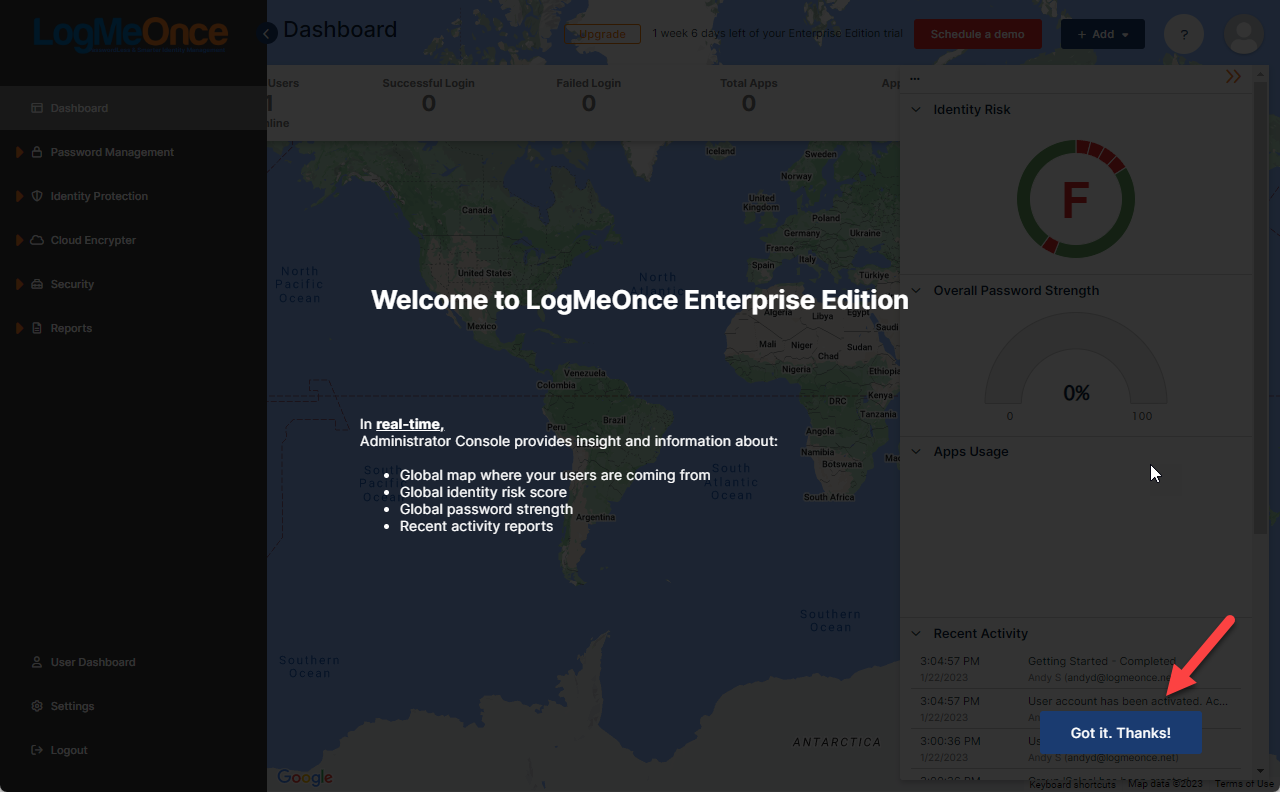Expand Cloud Encrypter arrow
Viewport: 1280px width, 792px height.
tap(19, 240)
